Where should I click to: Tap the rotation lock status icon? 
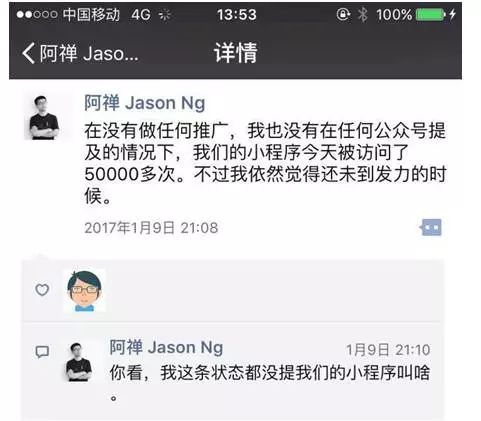coord(343,14)
